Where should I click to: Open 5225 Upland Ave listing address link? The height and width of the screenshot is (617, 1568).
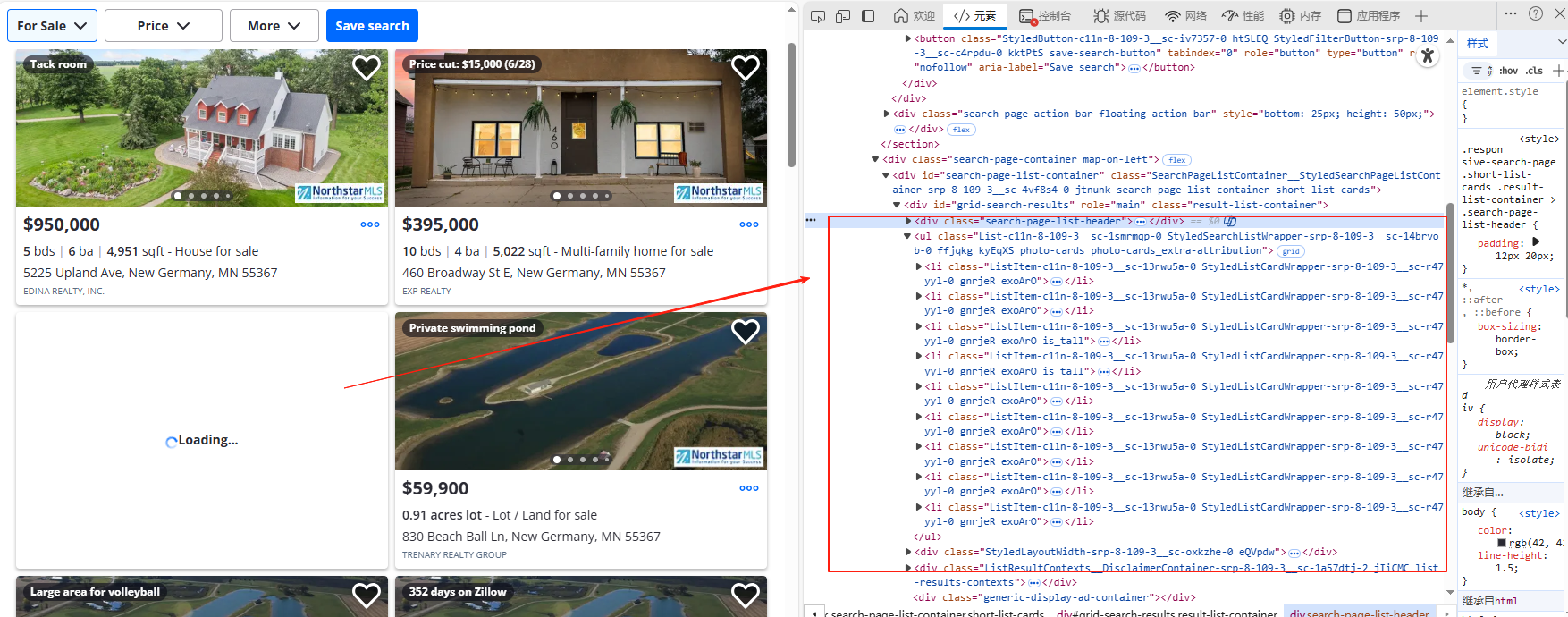point(150,273)
